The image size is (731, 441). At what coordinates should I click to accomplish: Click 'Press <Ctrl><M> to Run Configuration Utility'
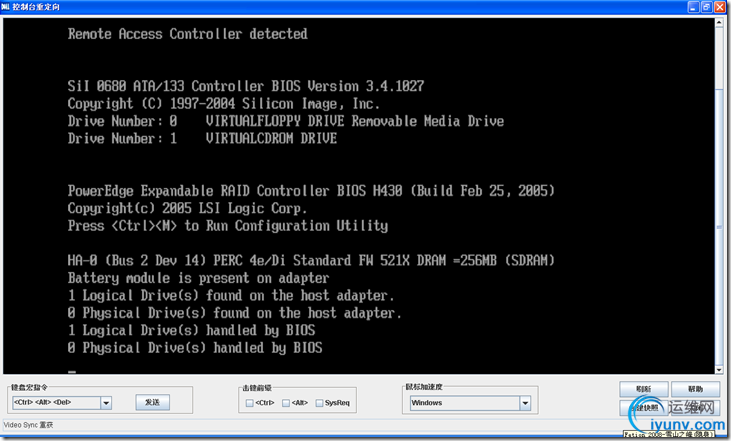coord(228,226)
